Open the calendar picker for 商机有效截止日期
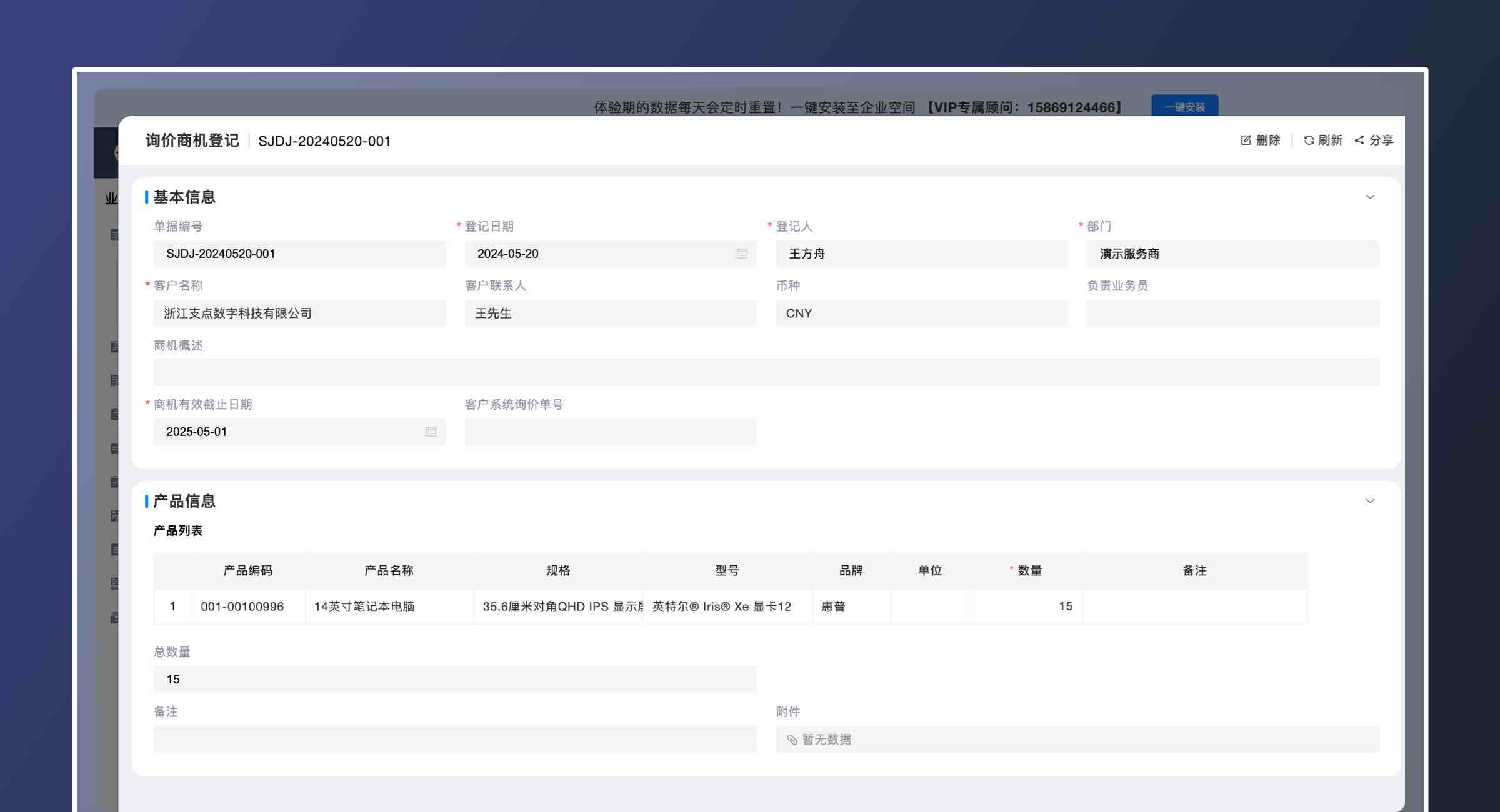The image size is (1500, 812). 430,431
